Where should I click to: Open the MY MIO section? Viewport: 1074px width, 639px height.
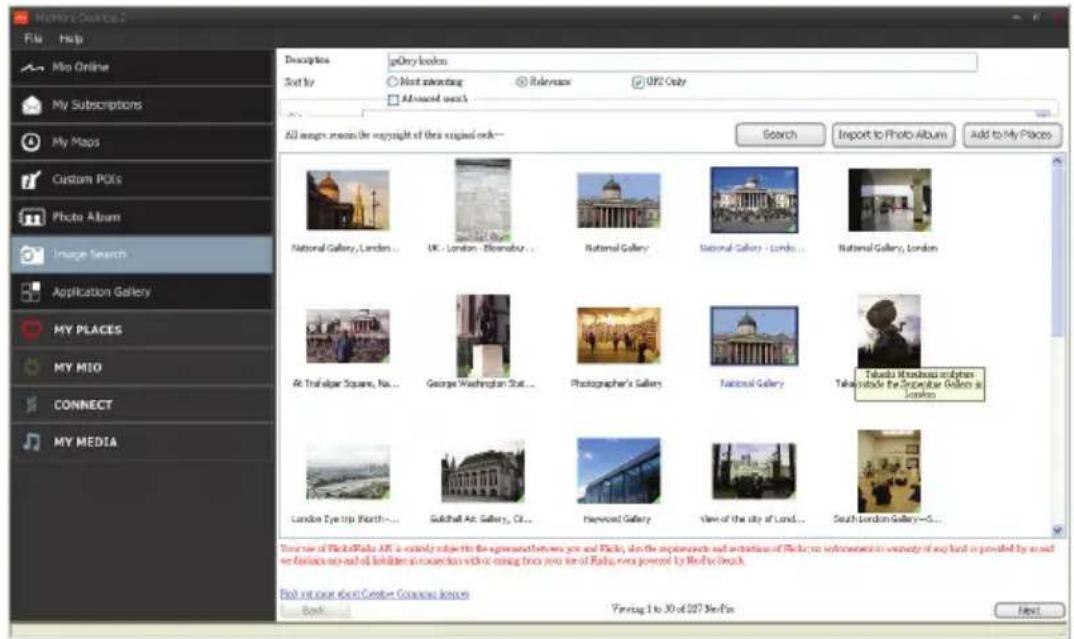point(142,367)
